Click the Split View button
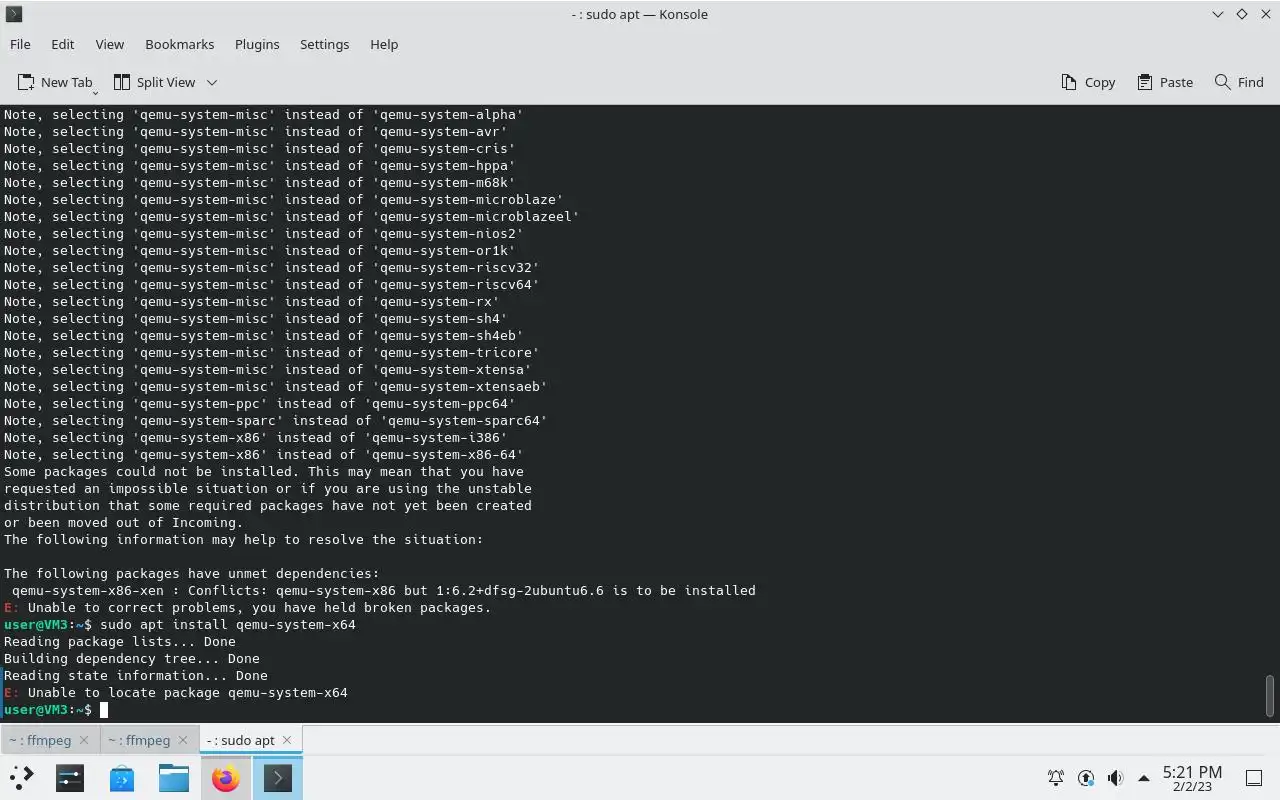 pyautogui.click(x=155, y=82)
